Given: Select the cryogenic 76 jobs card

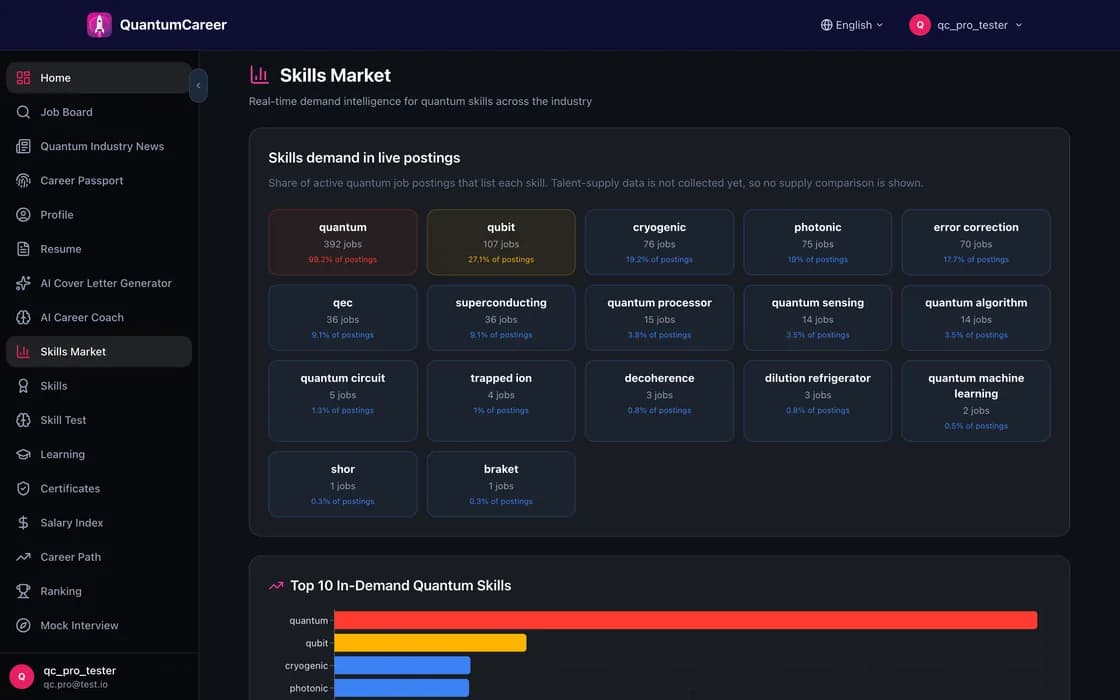Looking at the screenshot, I should [x=659, y=243].
